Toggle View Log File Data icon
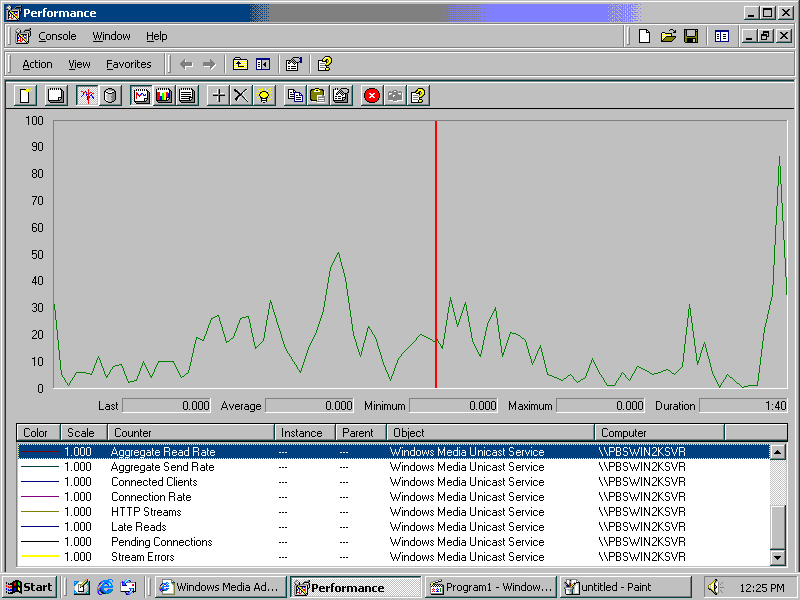The image size is (800, 600). pyautogui.click(x=110, y=95)
